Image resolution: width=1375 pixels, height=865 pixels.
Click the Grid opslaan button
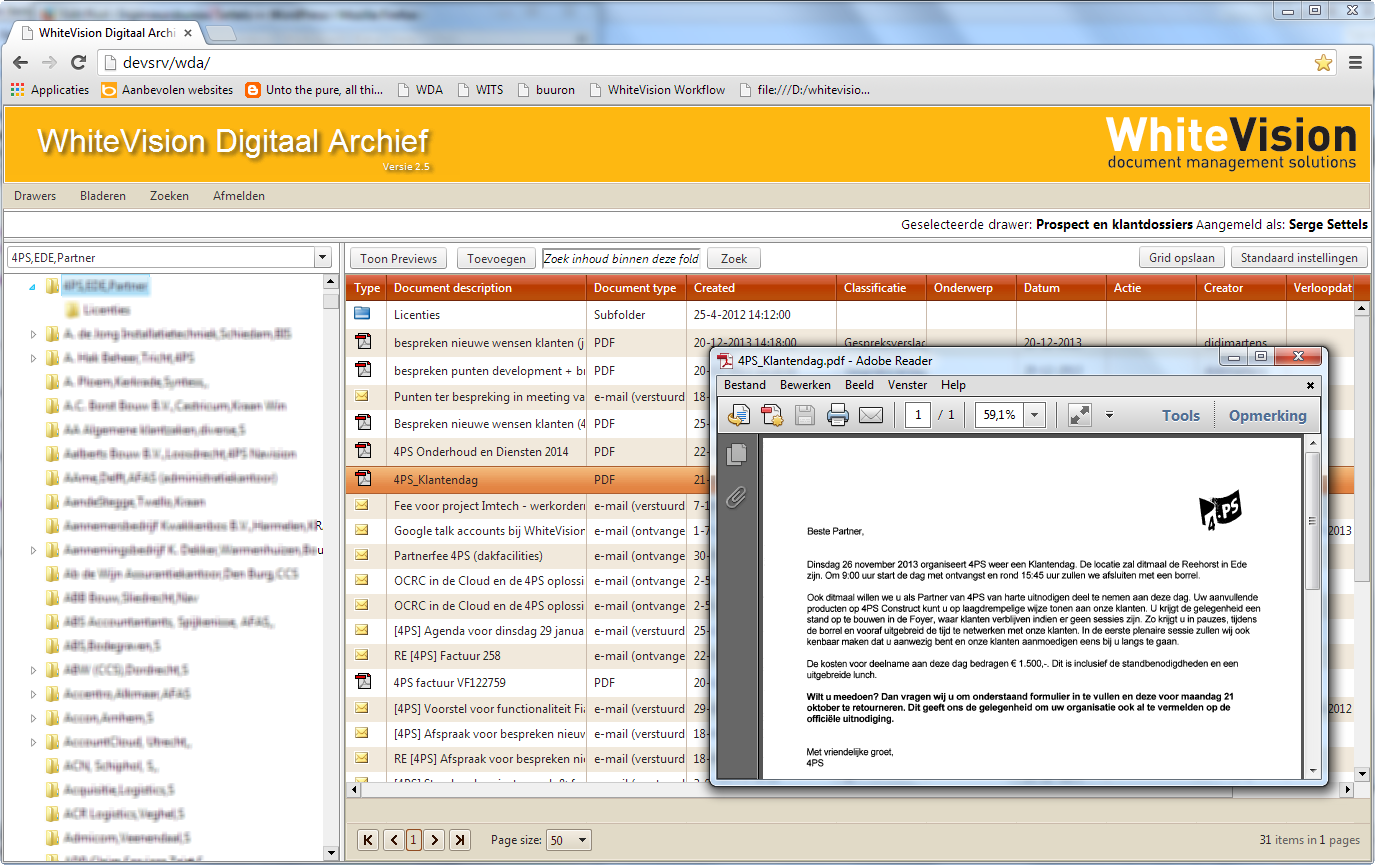(x=1181, y=258)
